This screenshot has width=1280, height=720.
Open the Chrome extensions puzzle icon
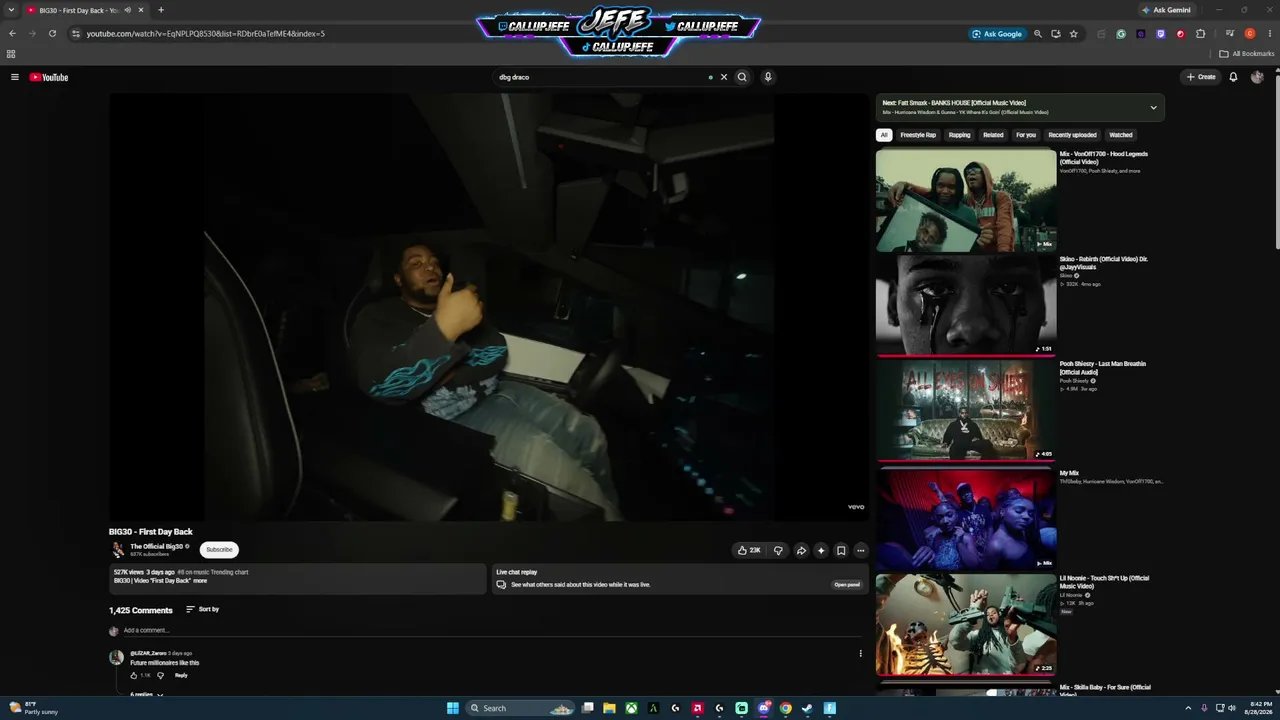pyautogui.click(x=1201, y=33)
